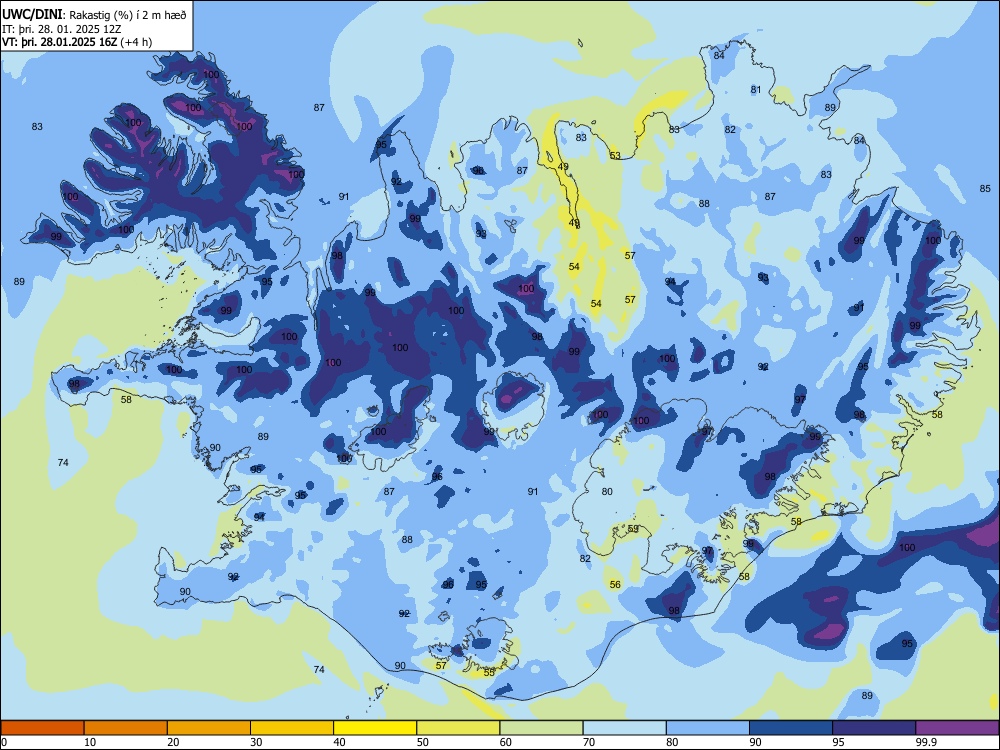Image resolution: width=1000 pixels, height=750 pixels.
Task: Select the medium blue 80–90 legend swatch
Action: (x=707, y=728)
